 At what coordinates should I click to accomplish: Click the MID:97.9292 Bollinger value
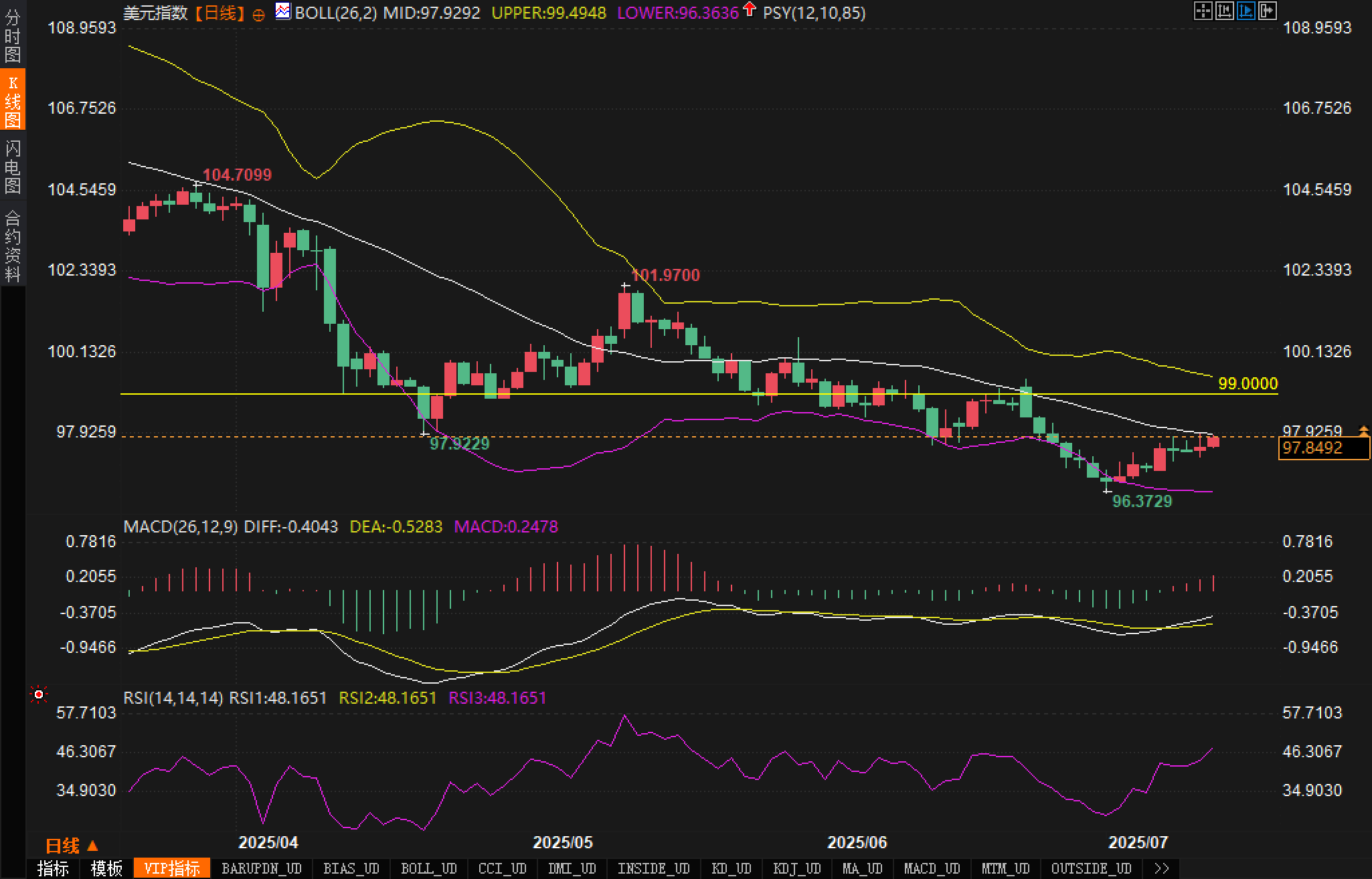click(x=432, y=13)
